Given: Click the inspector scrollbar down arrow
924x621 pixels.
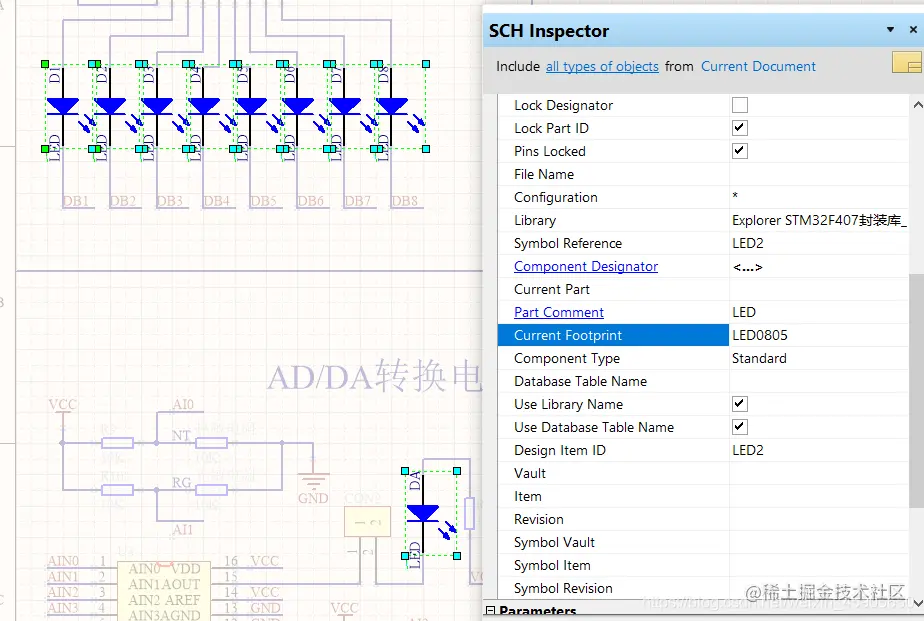Looking at the screenshot, I should pos(917,603).
